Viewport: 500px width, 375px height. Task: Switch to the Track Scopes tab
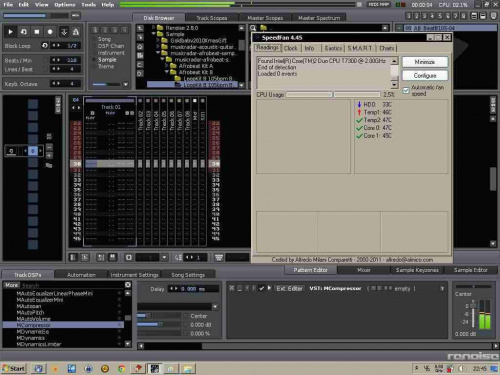[212, 18]
